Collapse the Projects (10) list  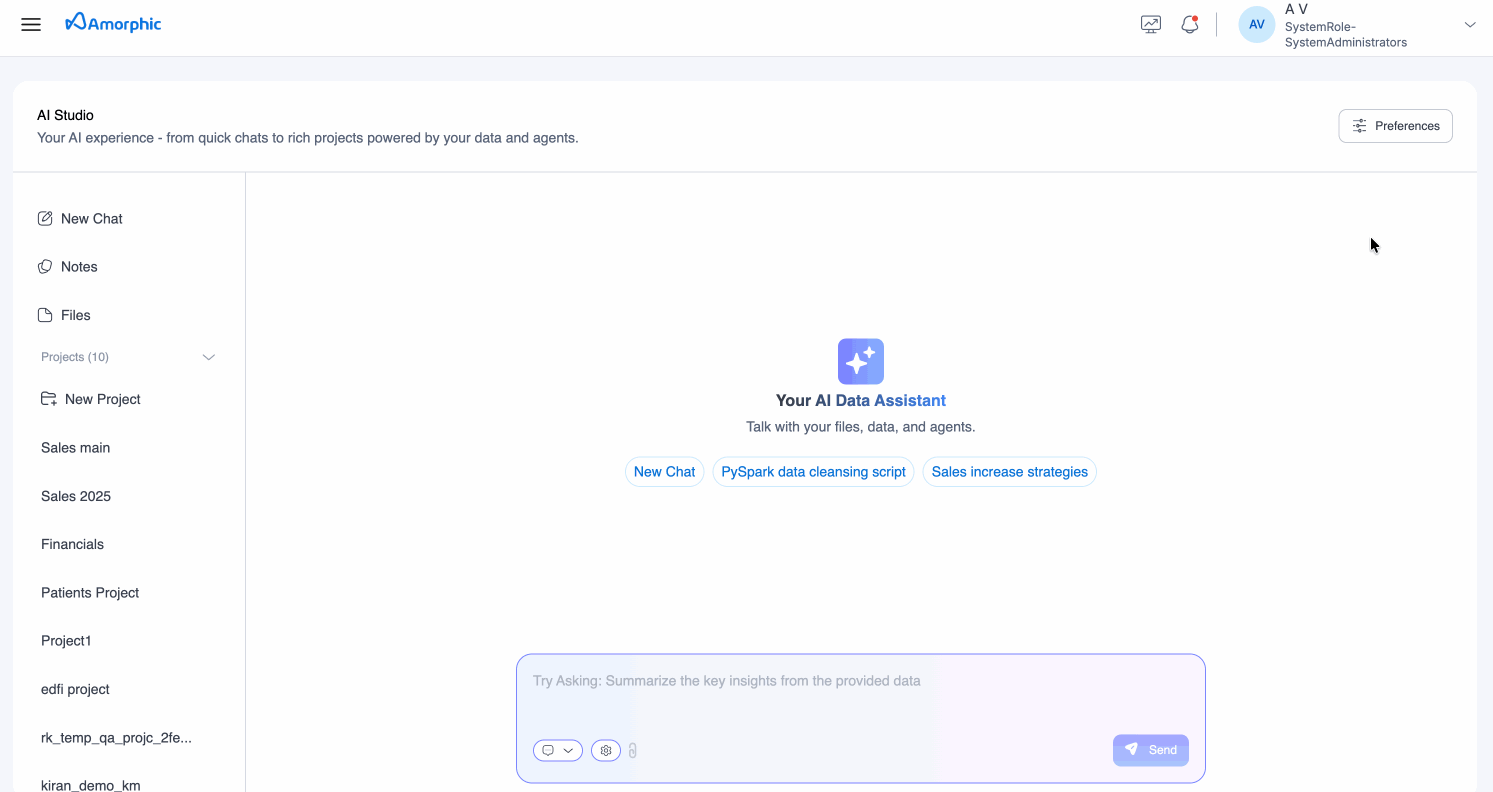[208, 356]
